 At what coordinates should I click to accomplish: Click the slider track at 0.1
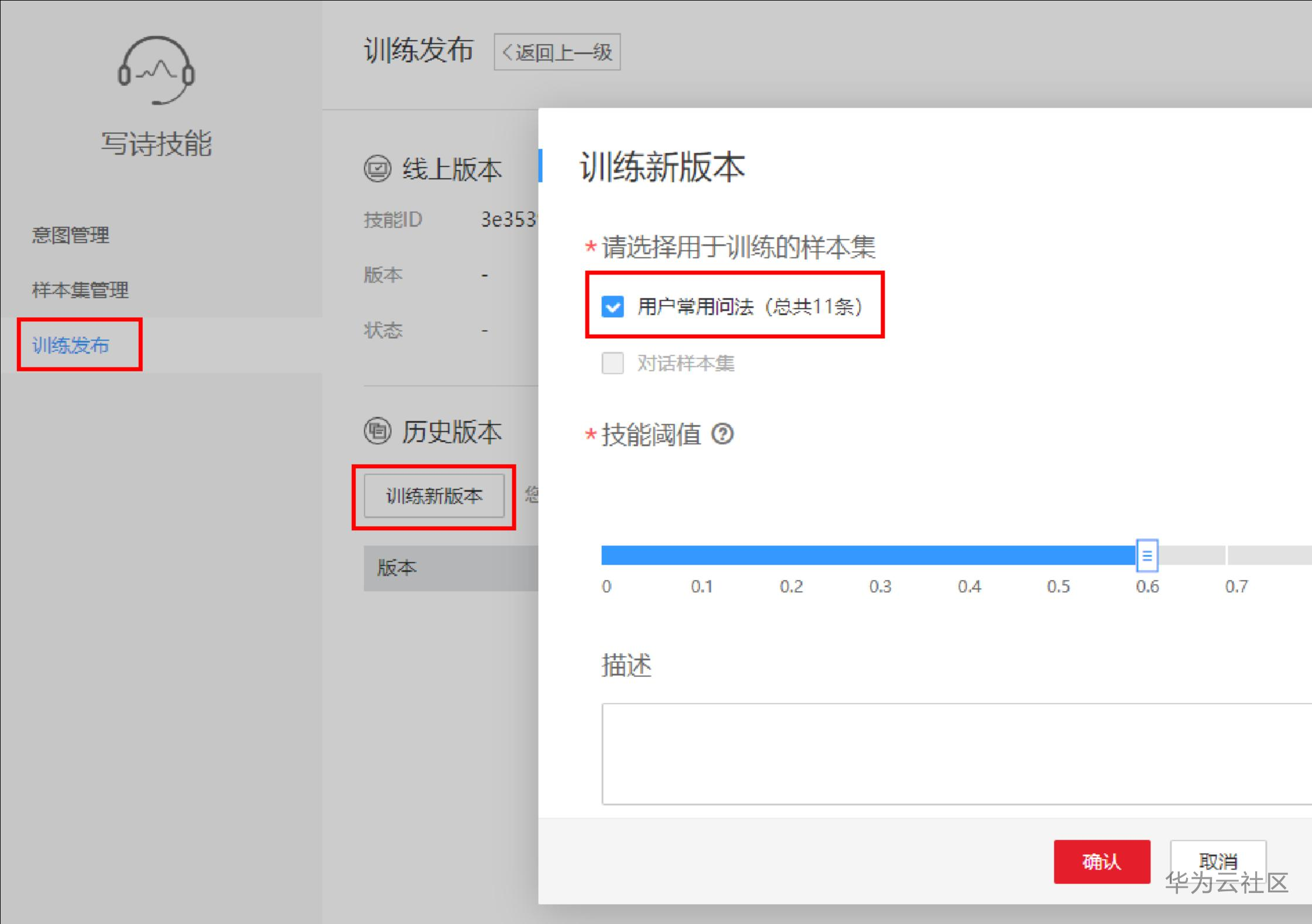click(701, 555)
